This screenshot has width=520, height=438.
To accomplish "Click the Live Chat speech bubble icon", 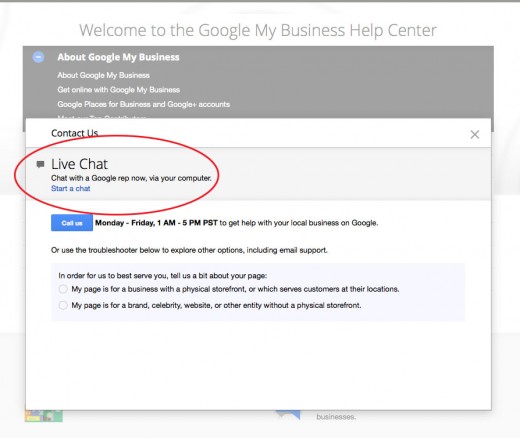I will [x=40, y=164].
